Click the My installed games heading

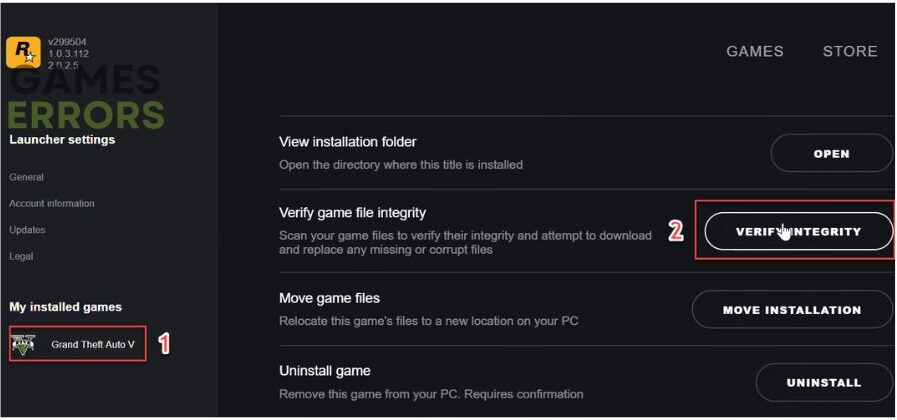65,307
